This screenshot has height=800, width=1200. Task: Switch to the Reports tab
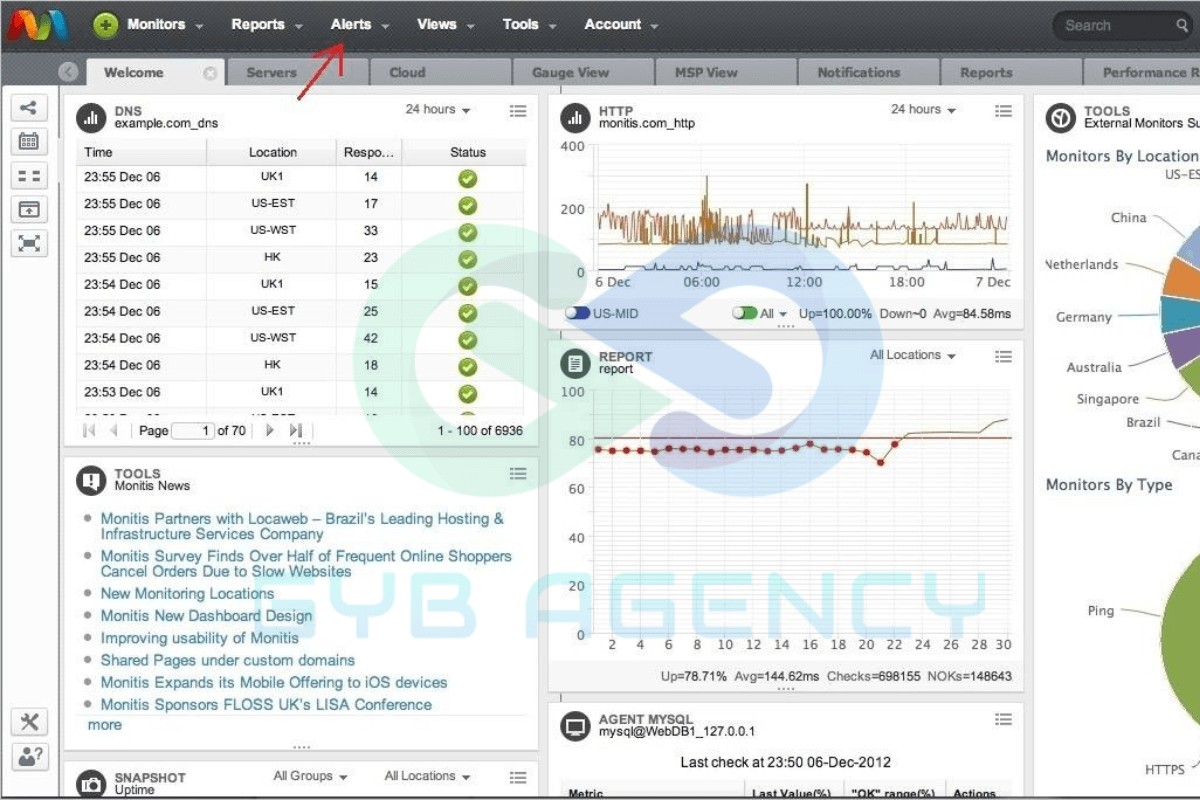(1010, 72)
